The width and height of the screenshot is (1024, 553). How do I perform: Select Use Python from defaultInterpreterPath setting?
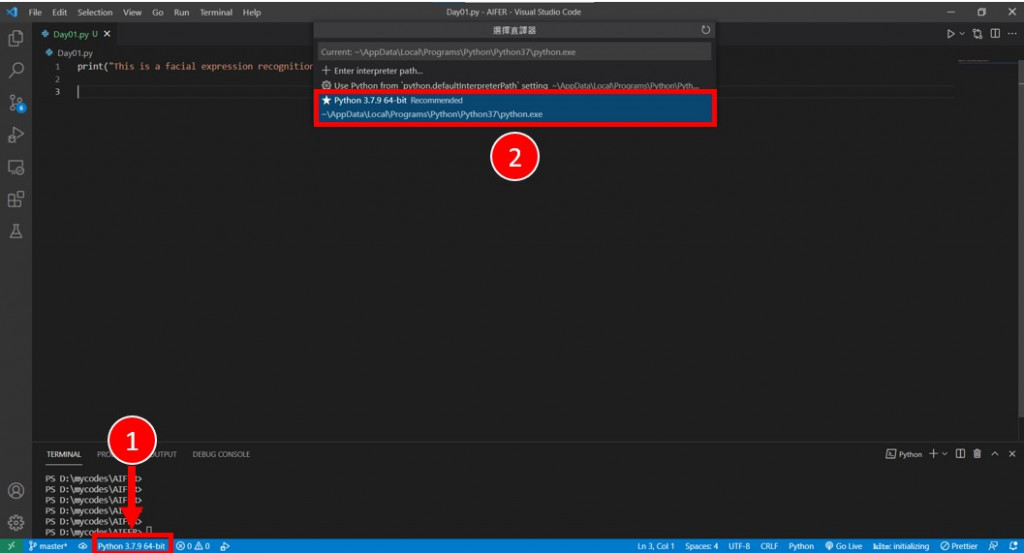[514, 86]
